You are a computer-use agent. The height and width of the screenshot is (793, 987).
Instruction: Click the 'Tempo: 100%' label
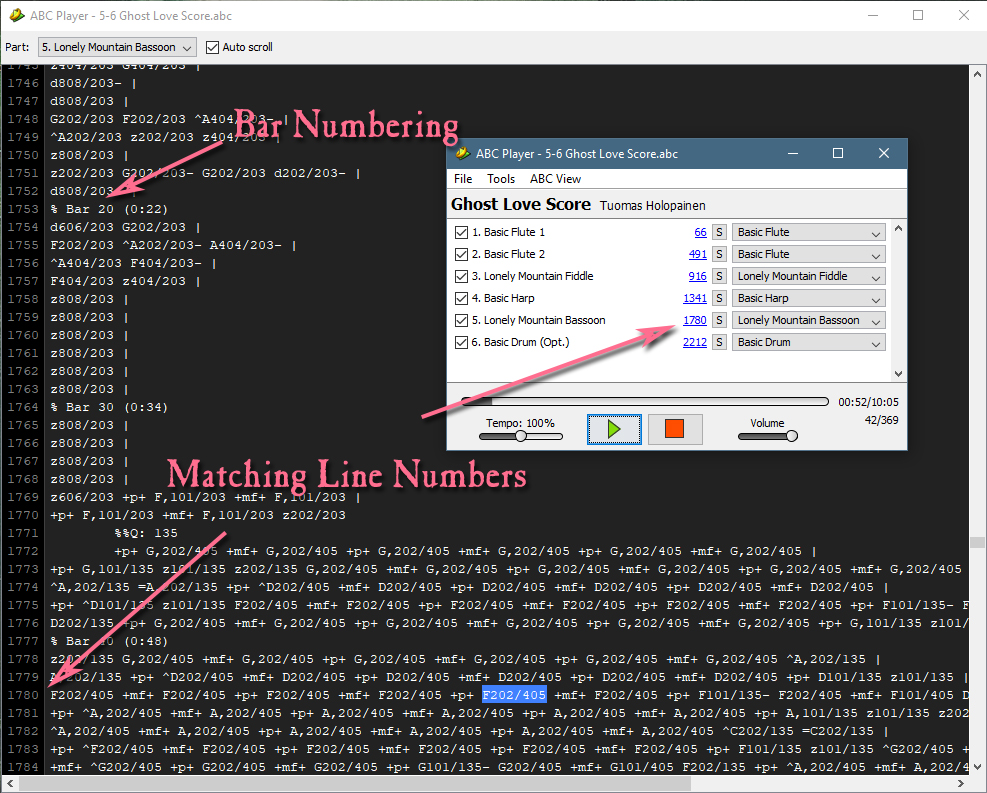click(520, 423)
